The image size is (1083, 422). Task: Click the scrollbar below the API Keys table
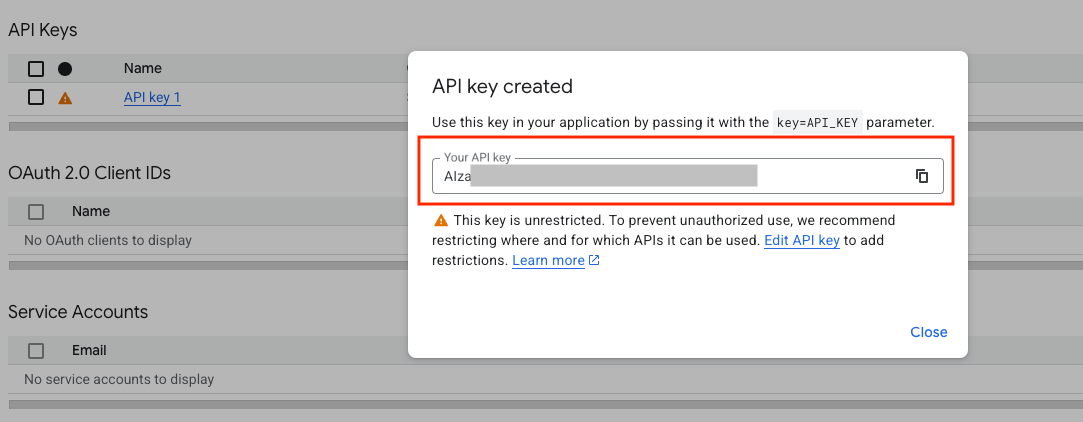(200, 127)
